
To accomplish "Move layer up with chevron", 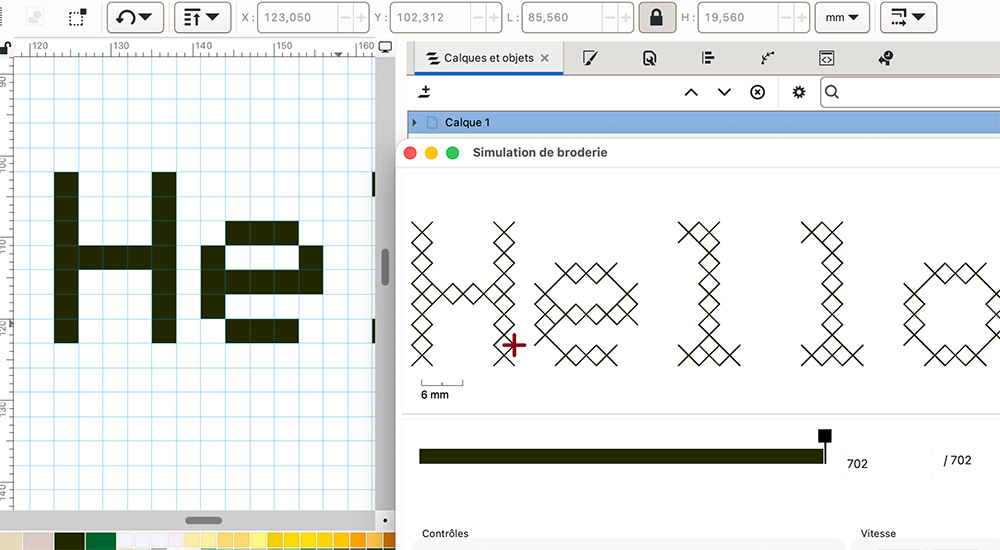I will (691, 92).
